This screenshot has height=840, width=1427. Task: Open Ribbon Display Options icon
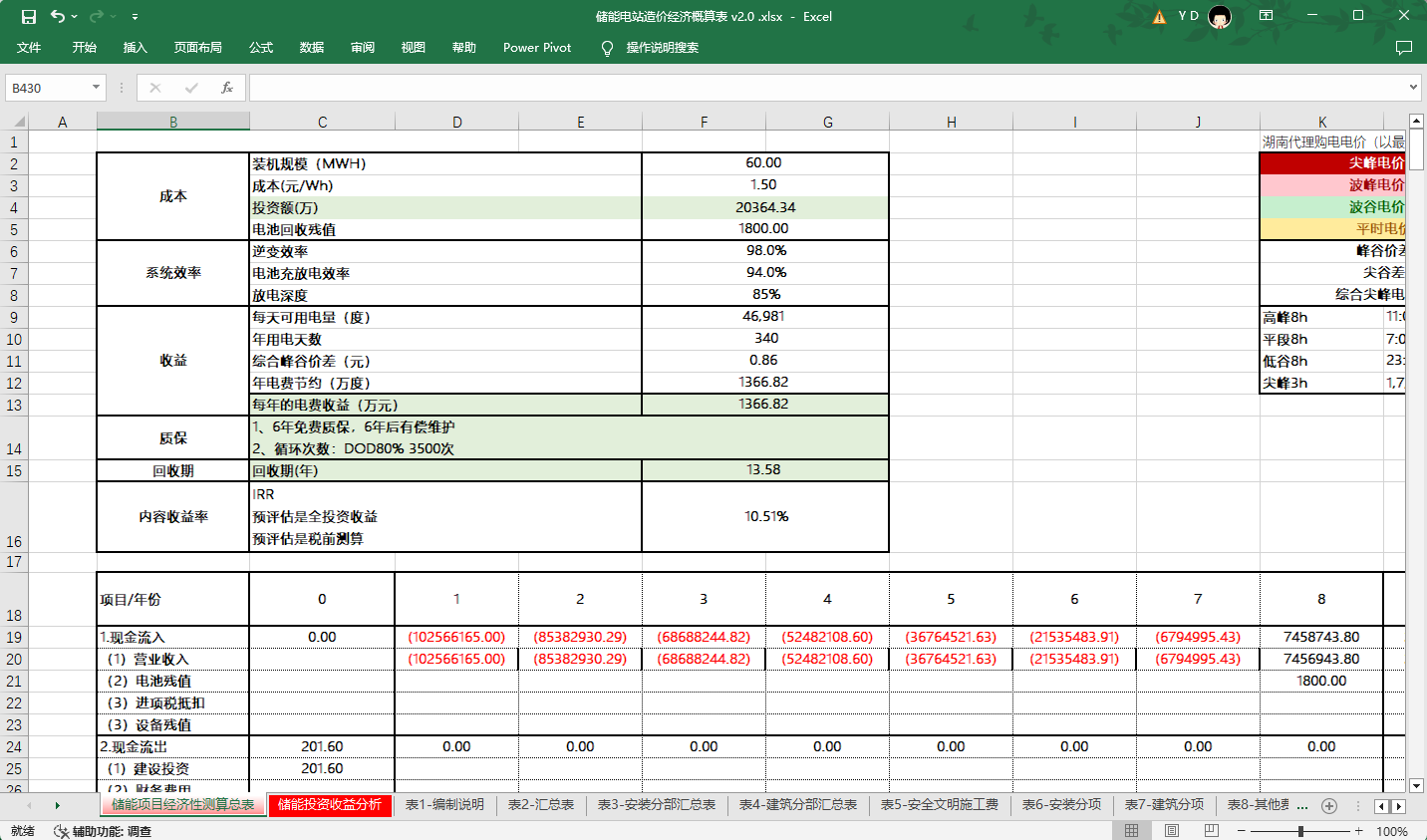(1266, 16)
